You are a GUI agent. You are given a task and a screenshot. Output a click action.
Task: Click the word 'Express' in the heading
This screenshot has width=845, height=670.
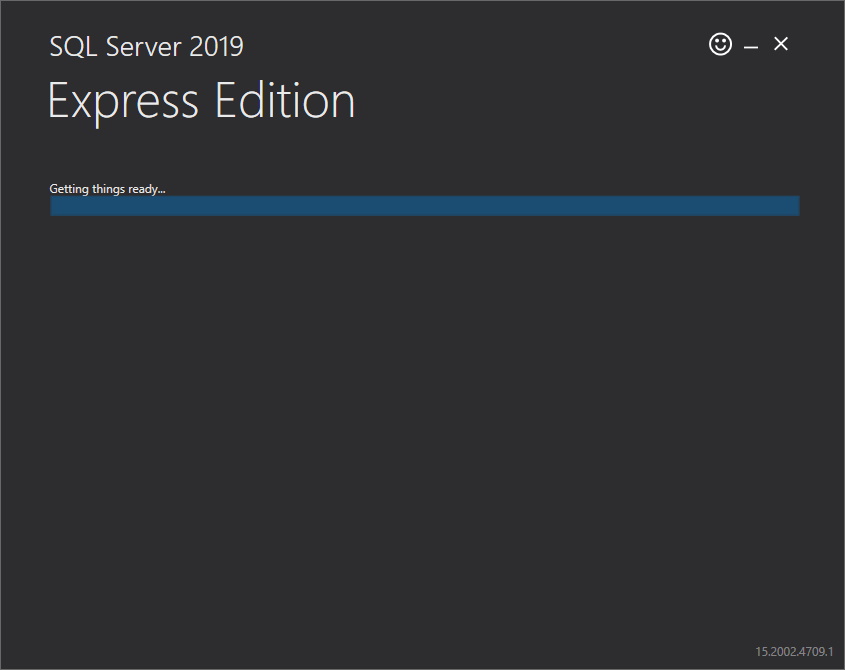point(123,102)
